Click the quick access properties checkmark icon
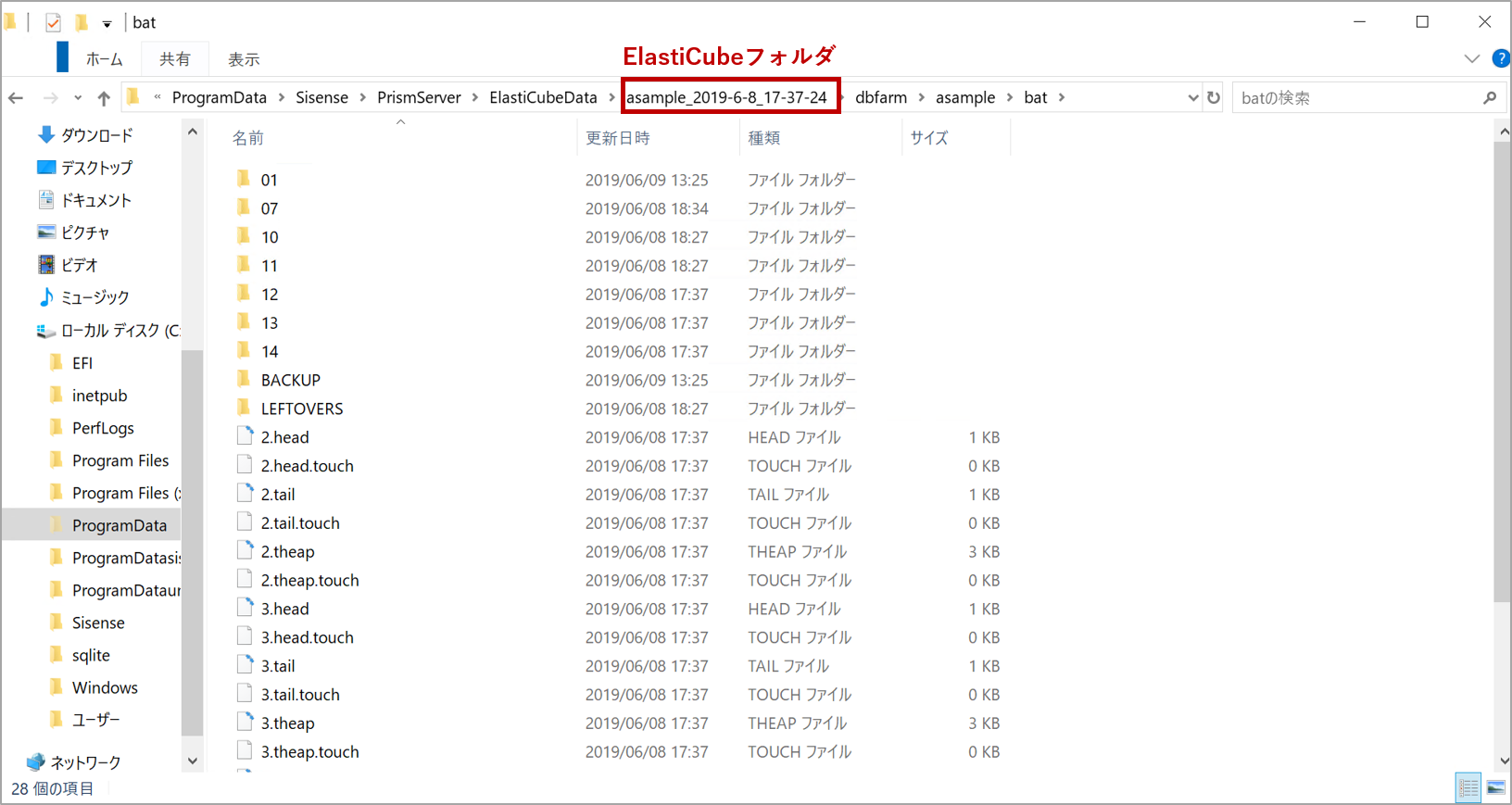The height and width of the screenshot is (805, 1512). click(53, 22)
